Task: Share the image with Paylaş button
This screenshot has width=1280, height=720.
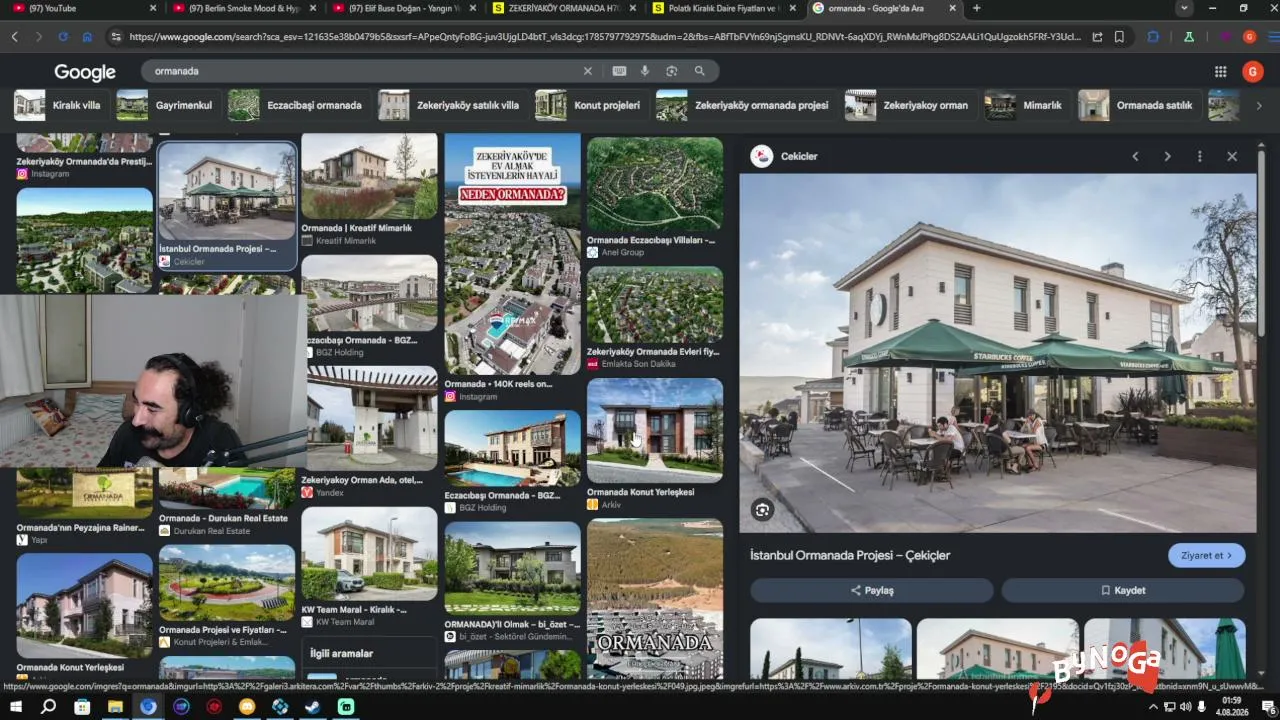Action: pos(872,590)
